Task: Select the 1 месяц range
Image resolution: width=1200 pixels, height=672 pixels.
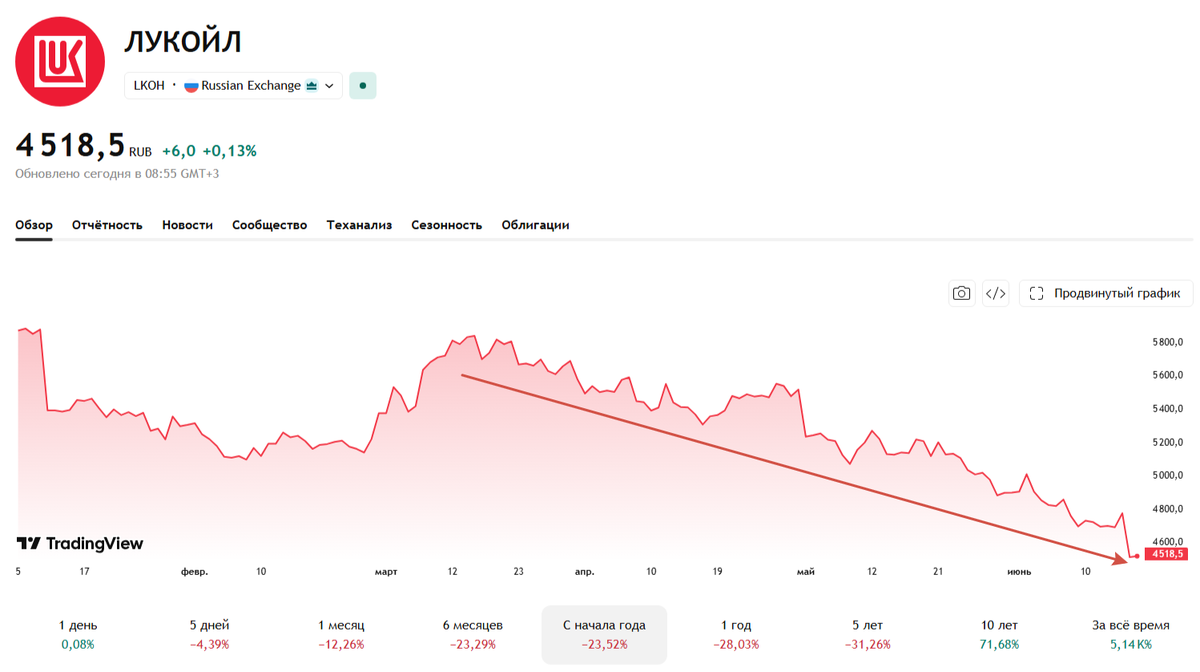Action: click(341, 634)
